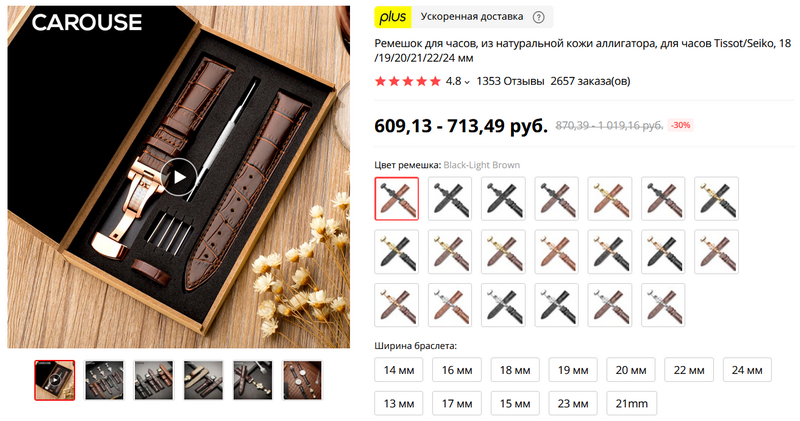Play the product video on main image
This screenshot has width=800, height=421.
point(179,177)
